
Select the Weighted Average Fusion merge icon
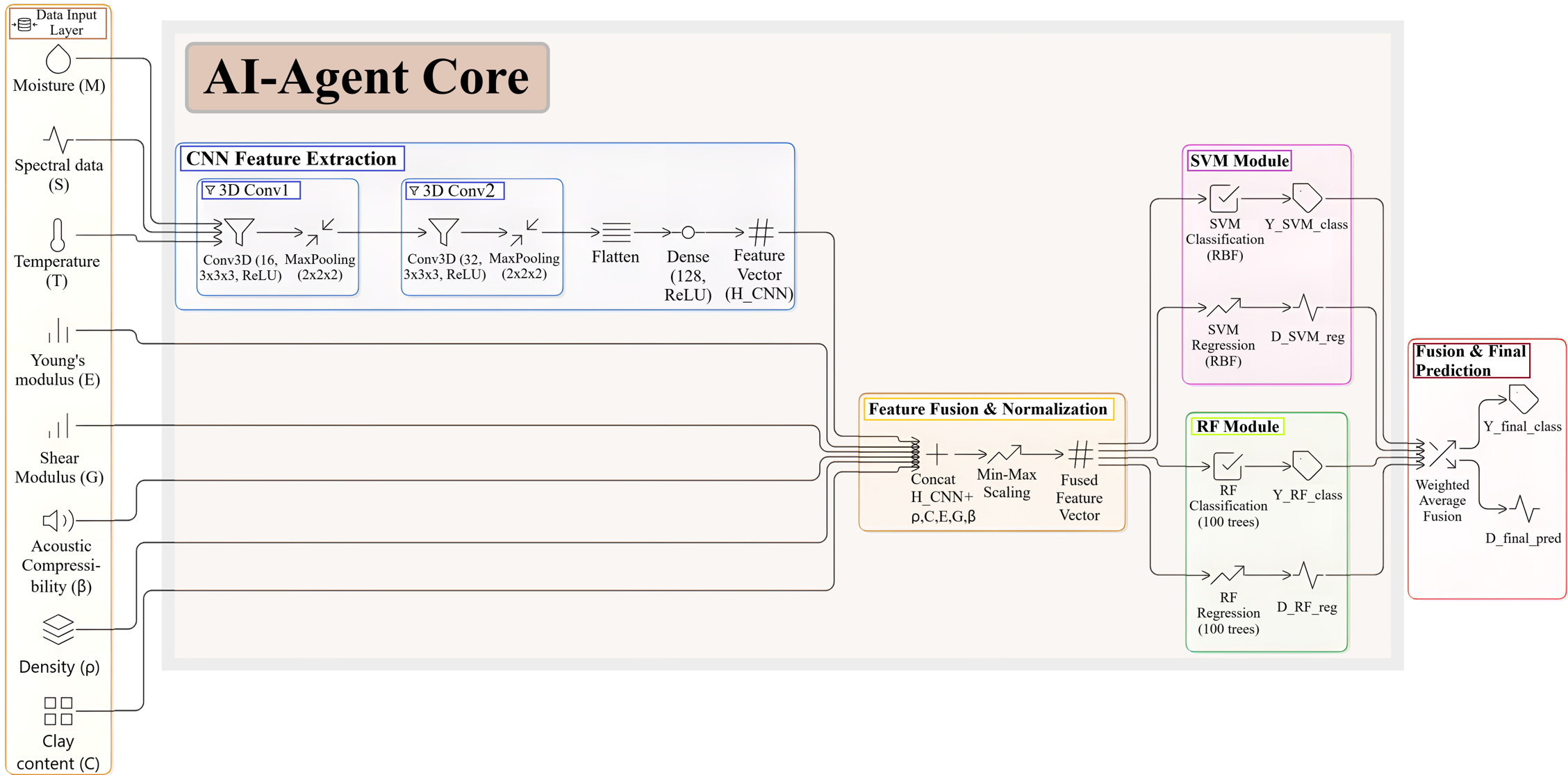(1442, 454)
